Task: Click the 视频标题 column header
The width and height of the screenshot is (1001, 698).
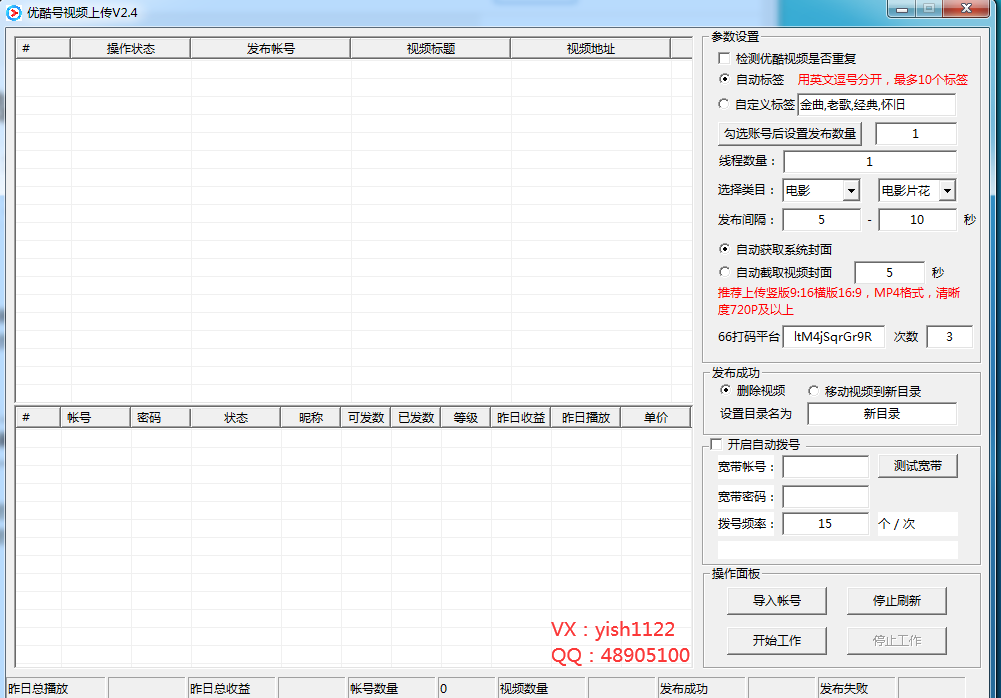Action: pyautogui.click(x=431, y=49)
